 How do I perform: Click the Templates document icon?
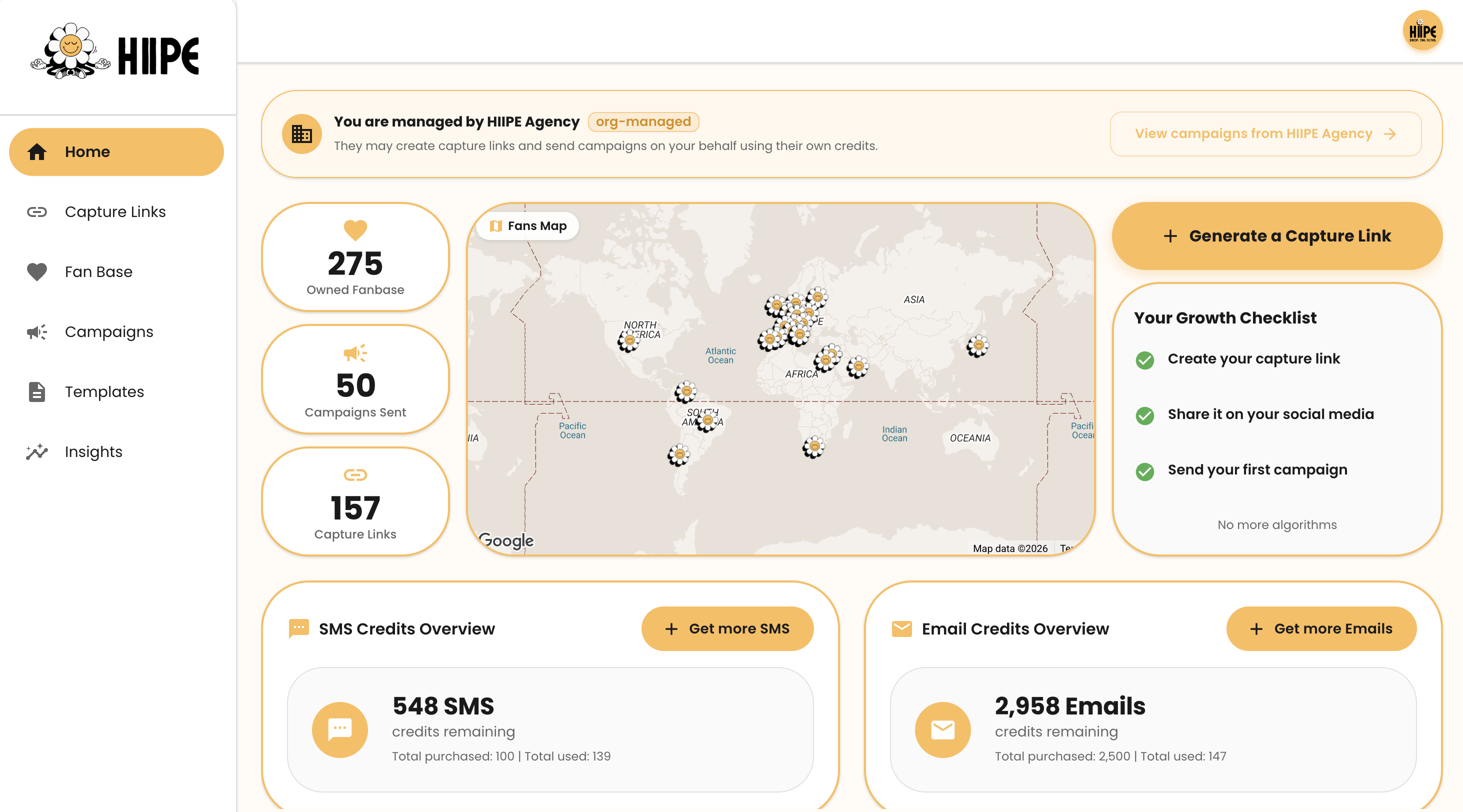(x=37, y=392)
